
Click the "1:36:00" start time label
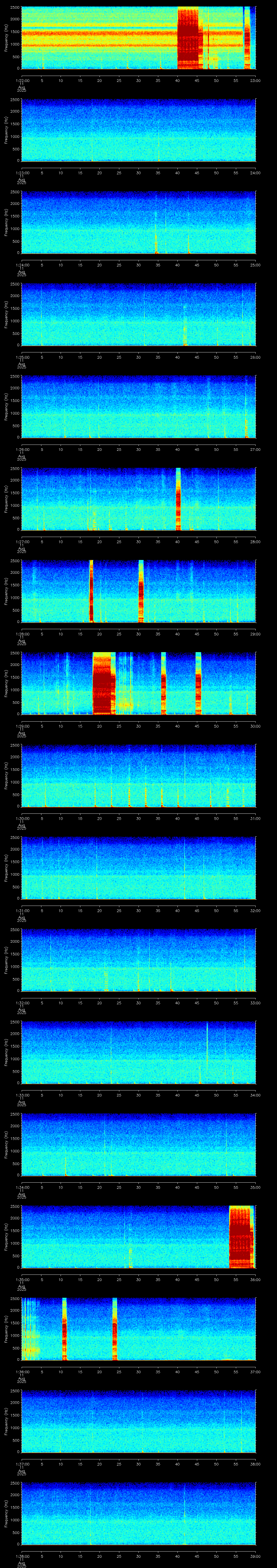click(22, 1371)
